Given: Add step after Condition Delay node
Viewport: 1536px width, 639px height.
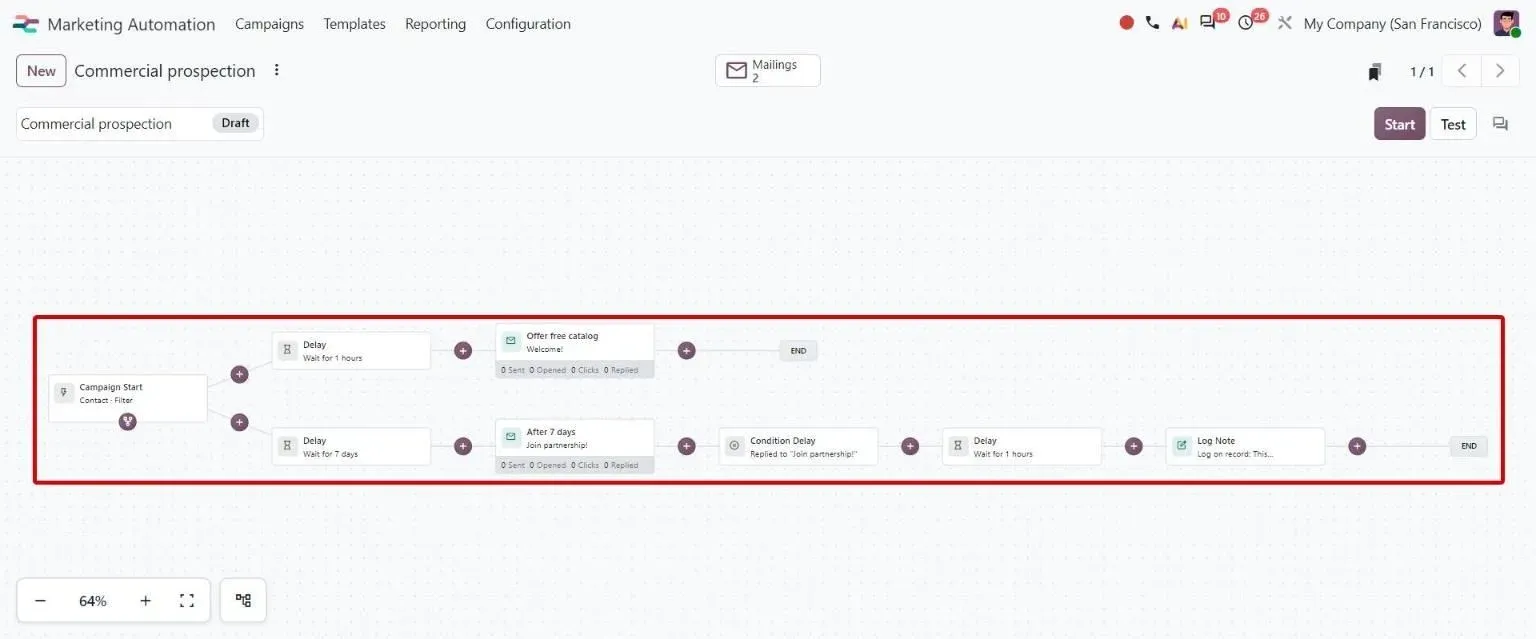Looking at the screenshot, I should [x=910, y=446].
